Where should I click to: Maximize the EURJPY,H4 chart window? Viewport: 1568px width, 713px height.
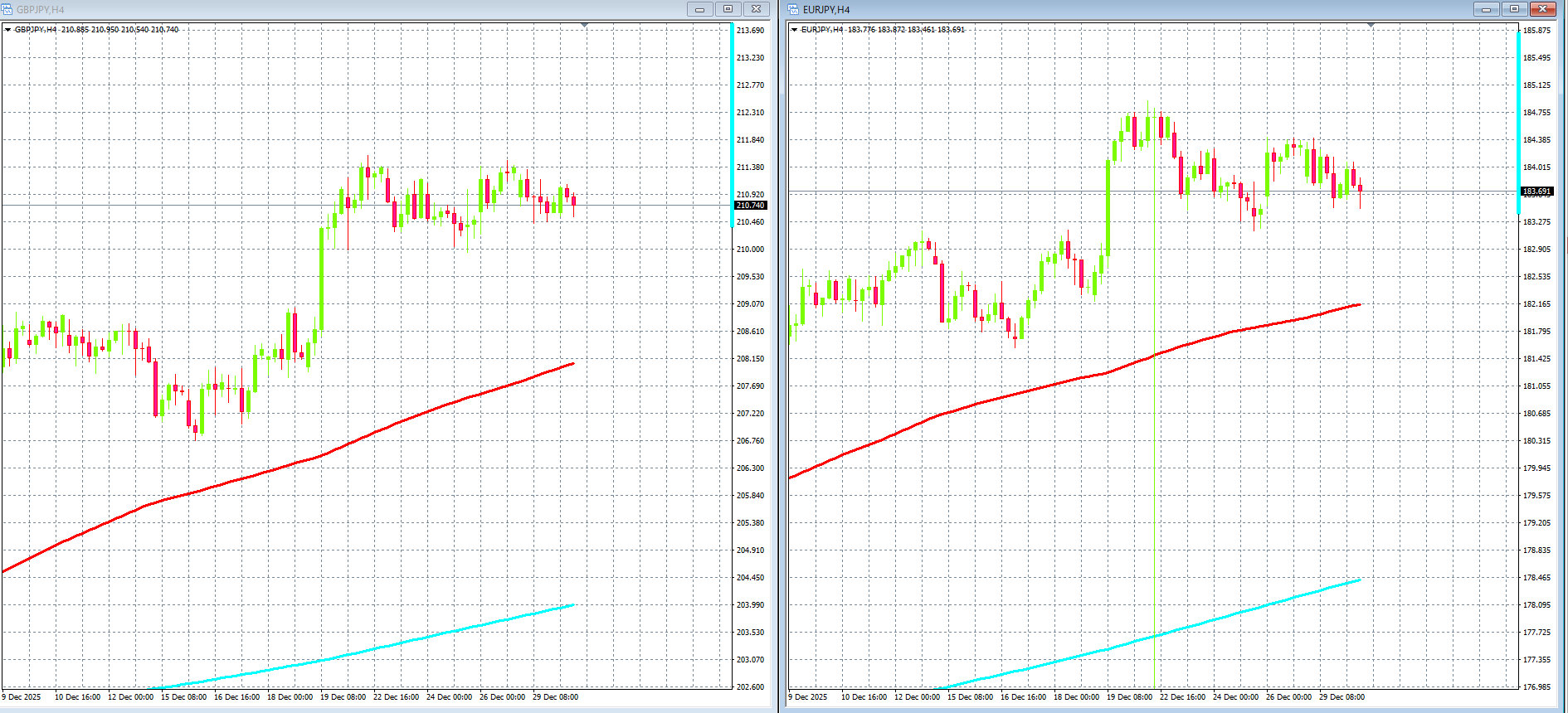coord(1514,9)
